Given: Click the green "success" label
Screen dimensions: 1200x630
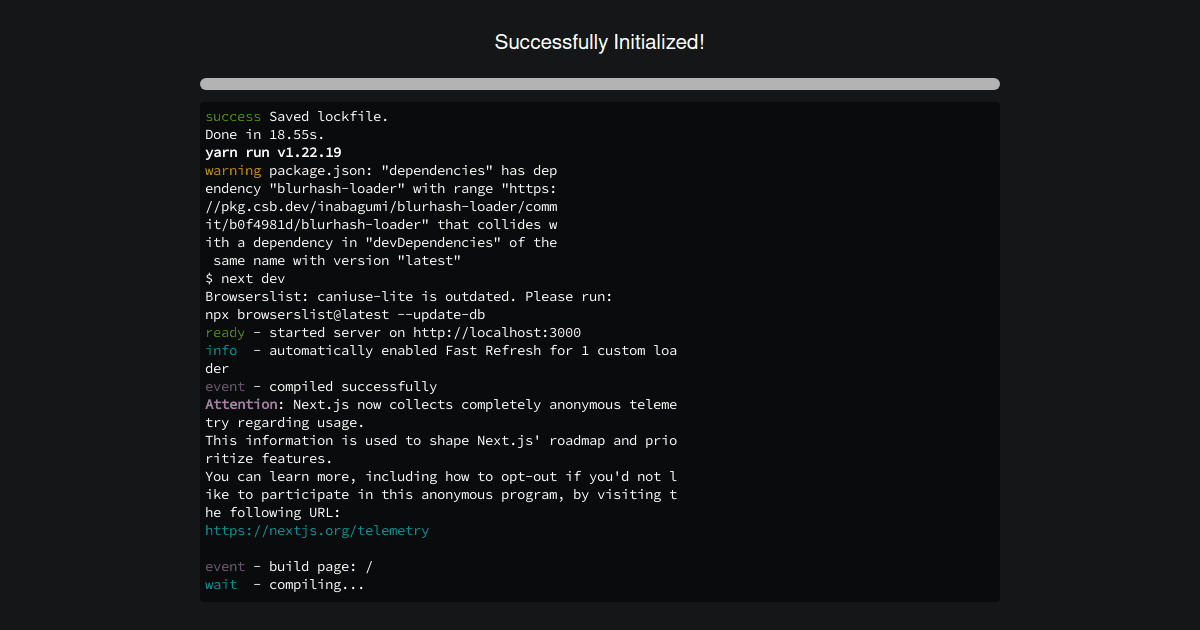Looking at the screenshot, I should click(x=232, y=117).
